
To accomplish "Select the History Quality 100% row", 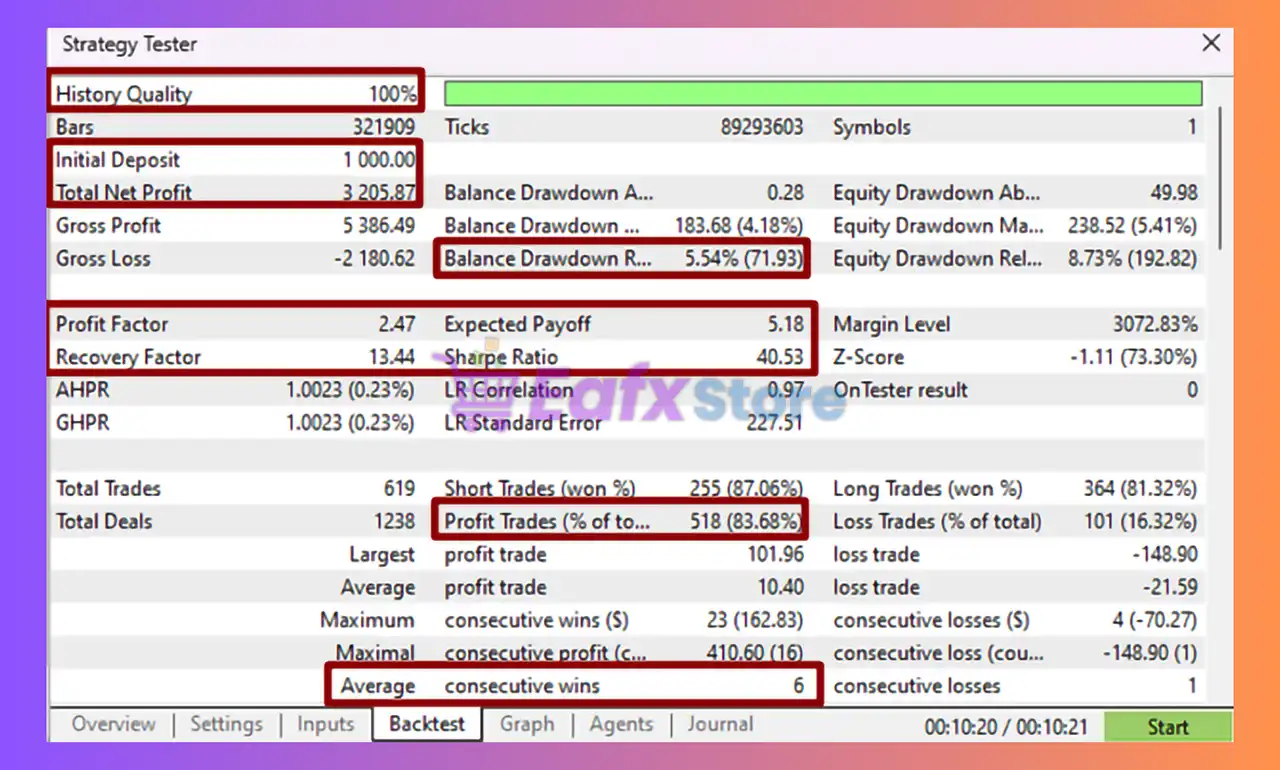I will 236,94.
